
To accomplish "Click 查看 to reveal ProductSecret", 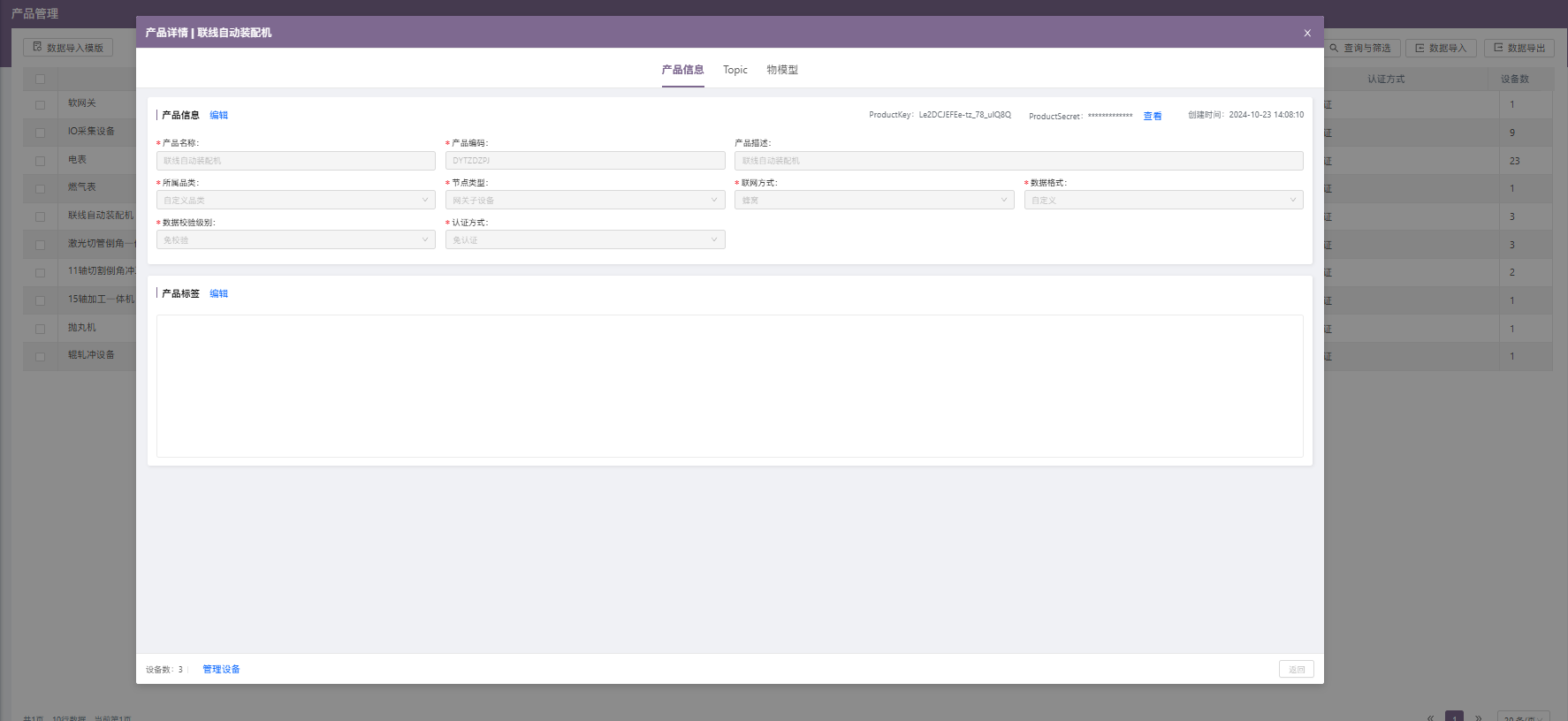I will (x=1152, y=116).
